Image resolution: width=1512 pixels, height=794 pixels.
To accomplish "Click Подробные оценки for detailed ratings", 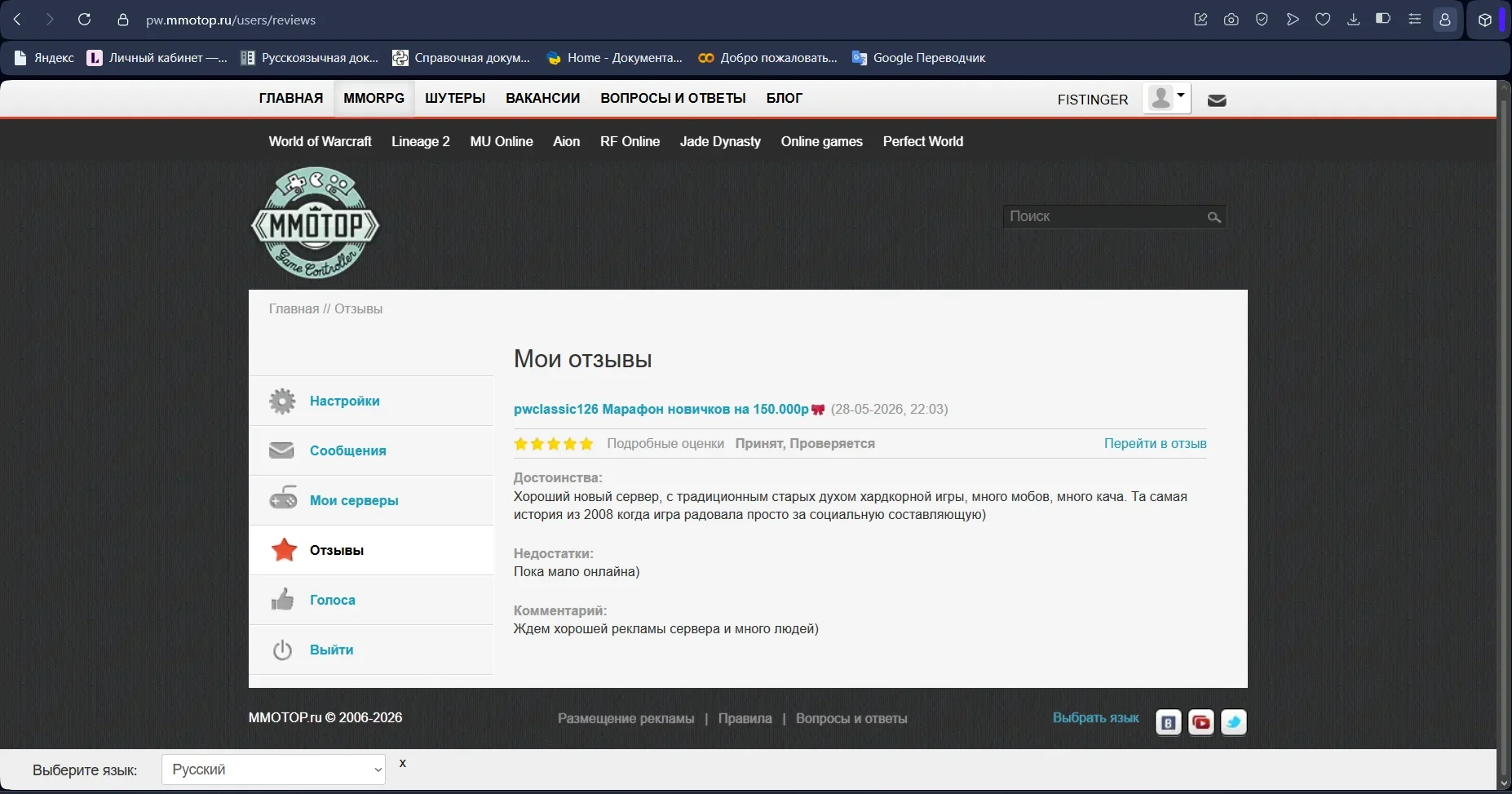I will click(x=665, y=443).
